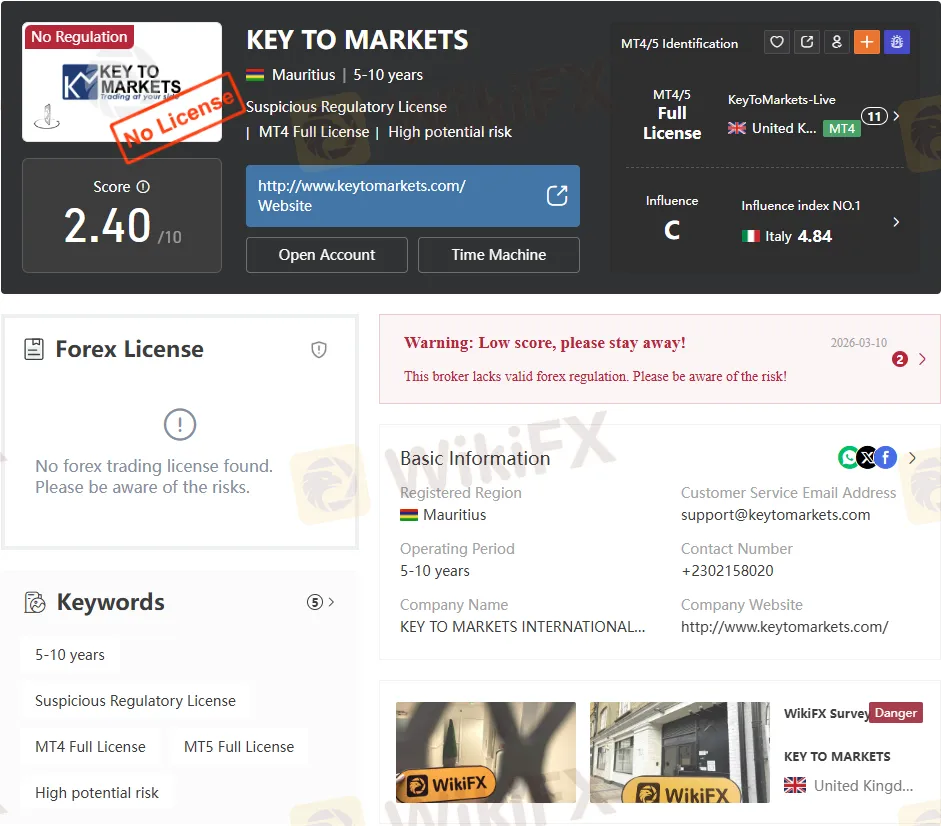This screenshot has width=941, height=826.
Task: Click external link icon on website button
Action: (557, 196)
